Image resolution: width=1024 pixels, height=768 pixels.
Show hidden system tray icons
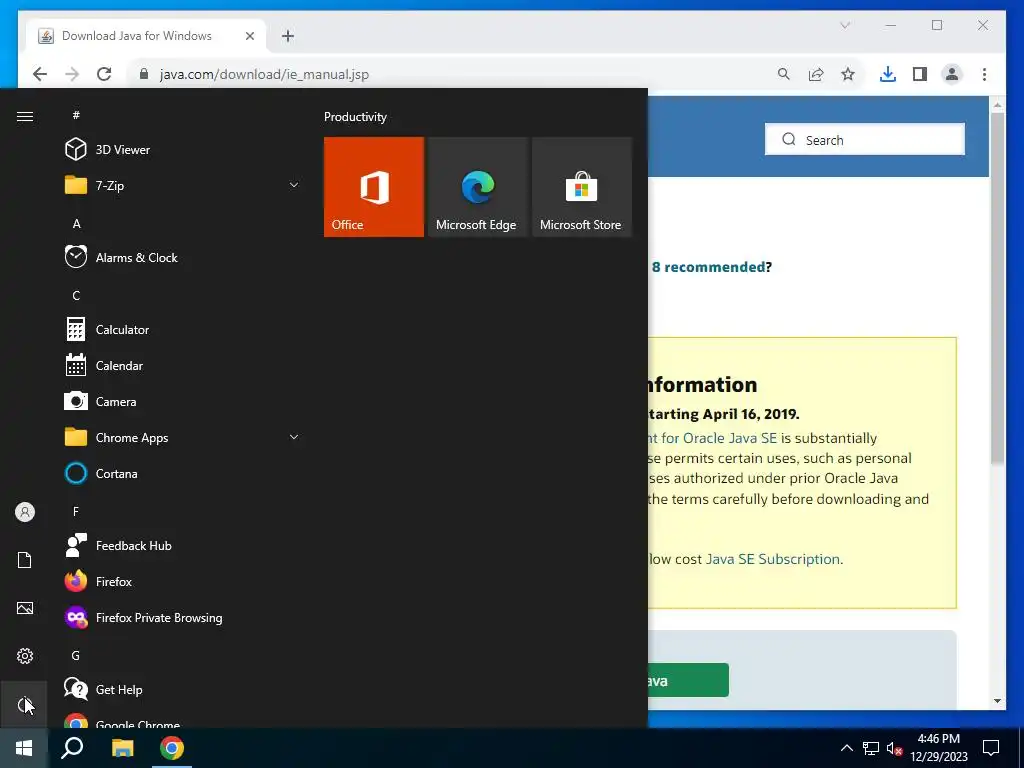(846, 748)
